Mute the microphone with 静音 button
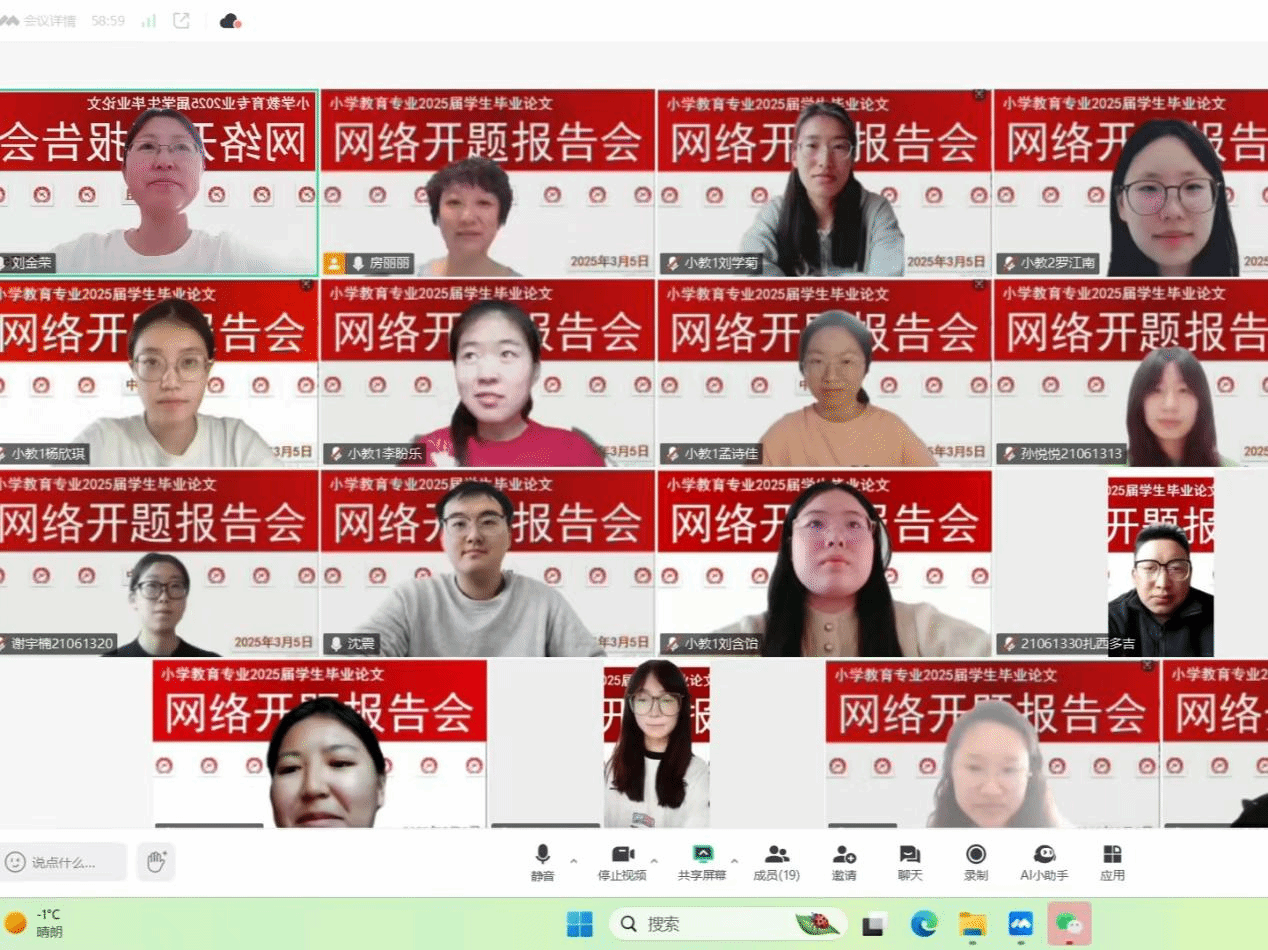Viewport: 1268px width, 950px height. click(542, 861)
